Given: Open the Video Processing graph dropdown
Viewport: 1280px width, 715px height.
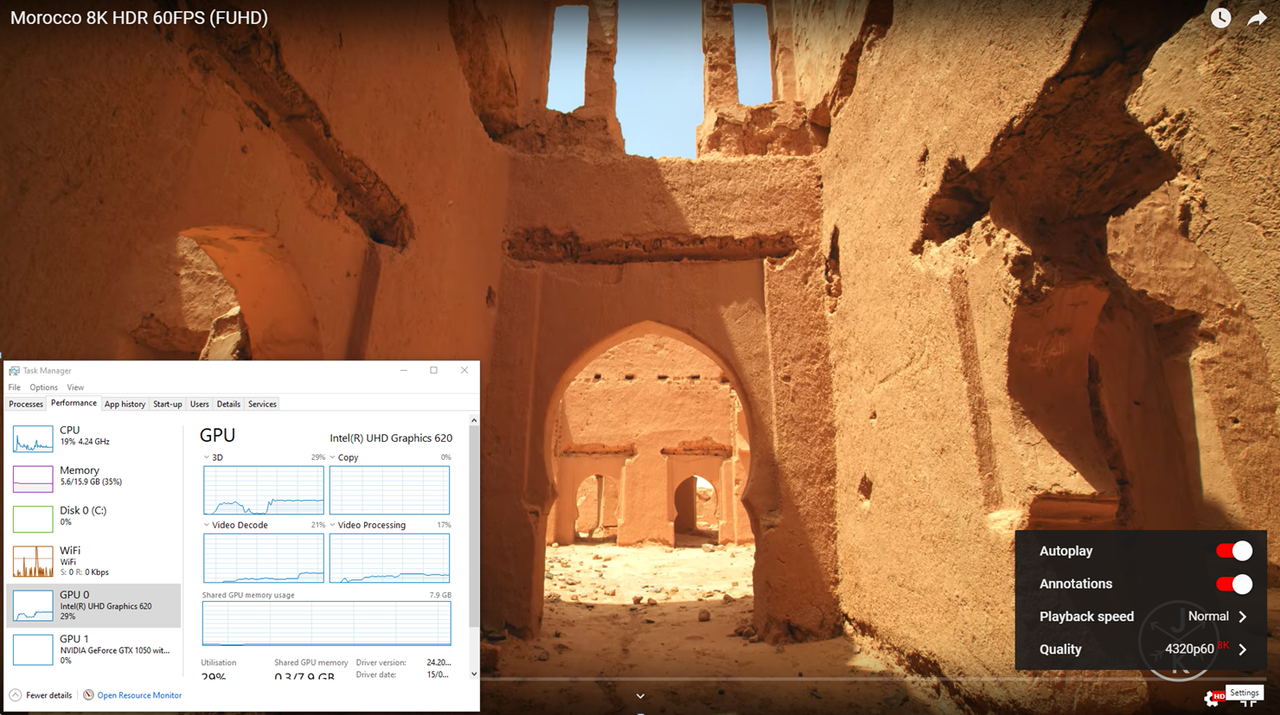Looking at the screenshot, I should click(333, 525).
